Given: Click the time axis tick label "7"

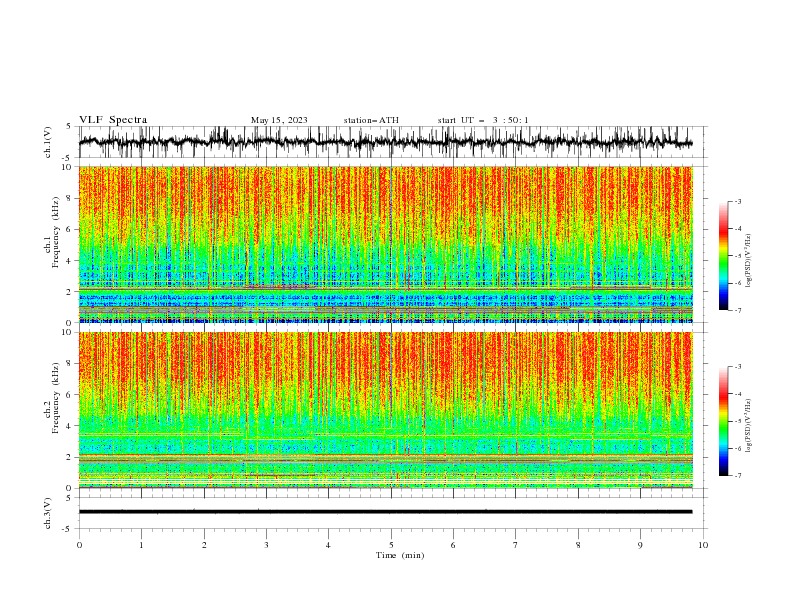Looking at the screenshot, I should tap(516, 545).
